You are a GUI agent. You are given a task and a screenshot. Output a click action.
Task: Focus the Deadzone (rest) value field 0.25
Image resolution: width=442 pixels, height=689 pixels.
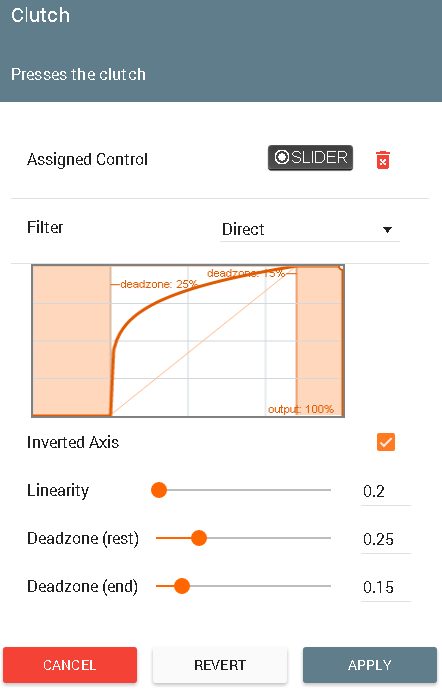pos(386,539)
